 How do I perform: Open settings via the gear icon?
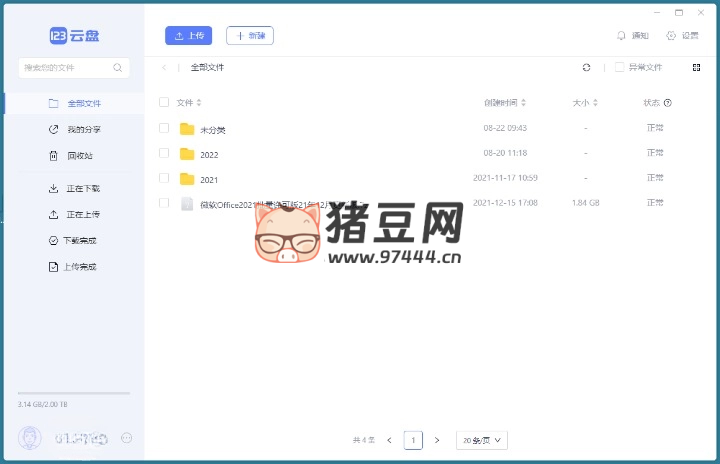[671, 36]
